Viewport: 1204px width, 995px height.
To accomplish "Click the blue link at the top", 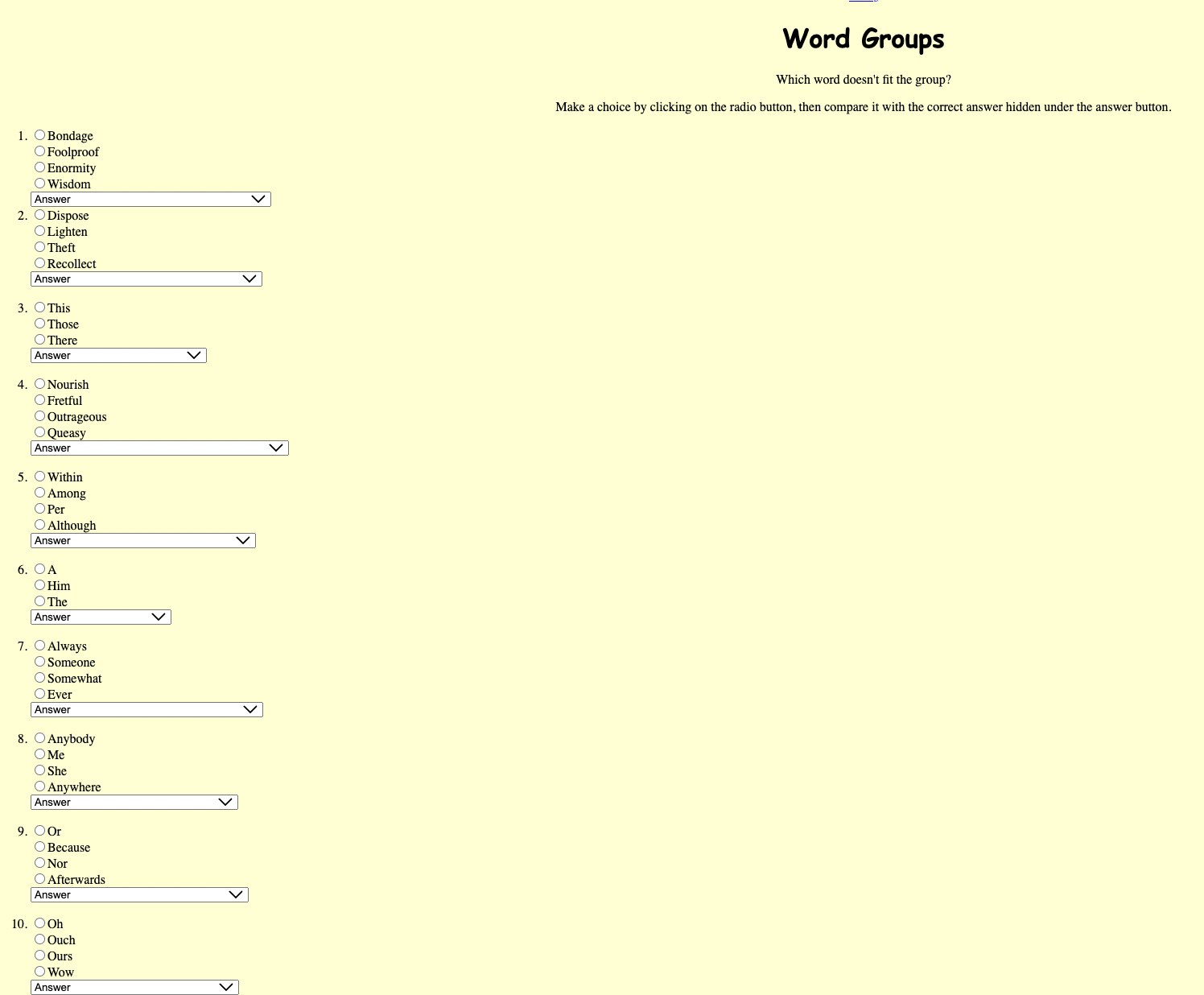I will click(x=861, y=2).
